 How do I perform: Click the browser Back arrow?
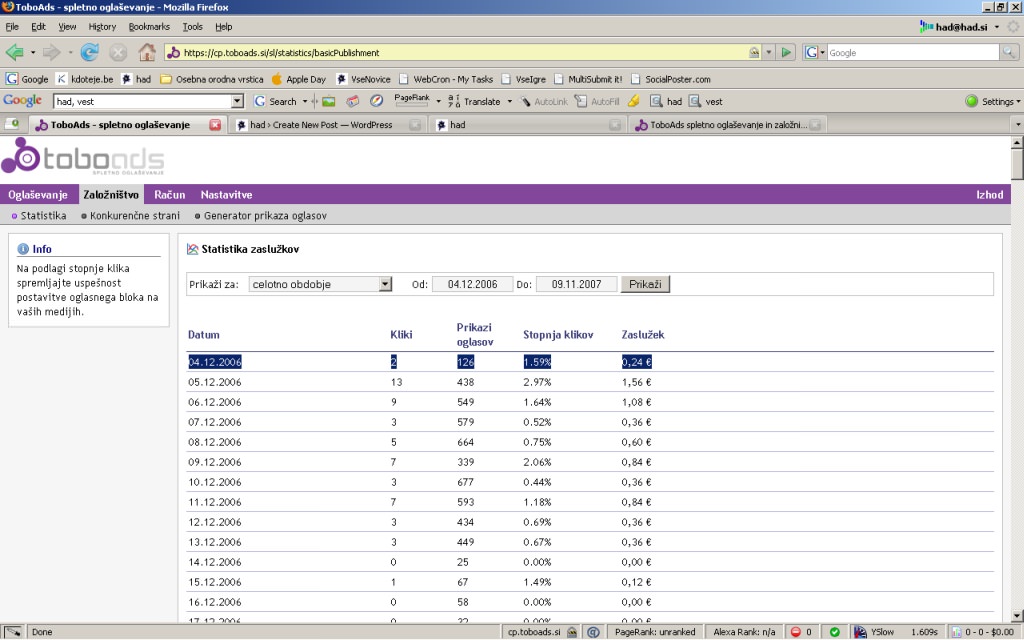pos(15,52)
